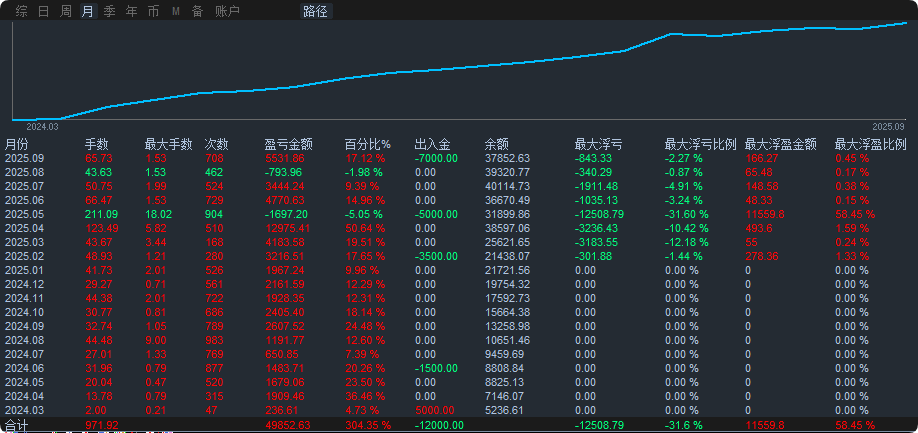The height and width of the screenshot is (433, 918).
Task: Click the 合计 totals row label
Action: pyautogui.click(x=16, y=425)
